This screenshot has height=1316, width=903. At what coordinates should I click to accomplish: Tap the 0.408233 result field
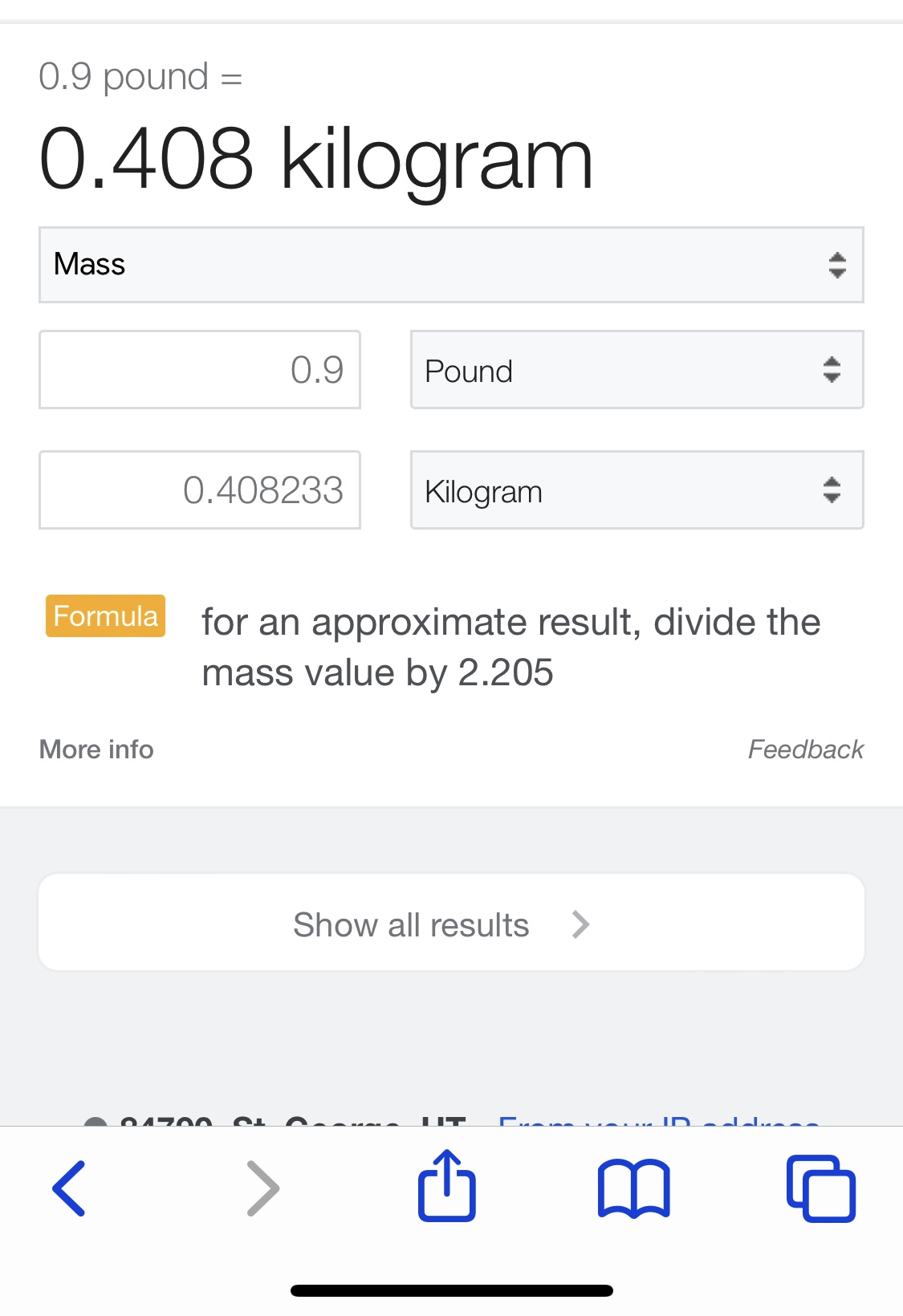point(200,490)
